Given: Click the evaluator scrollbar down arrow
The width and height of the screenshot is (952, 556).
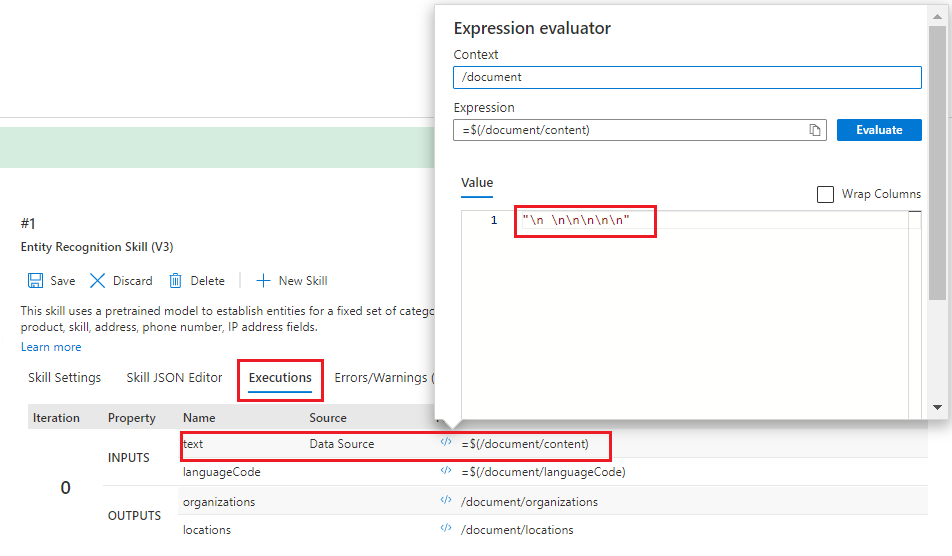Looking at the screenshot, I should [x=937, y=407].
